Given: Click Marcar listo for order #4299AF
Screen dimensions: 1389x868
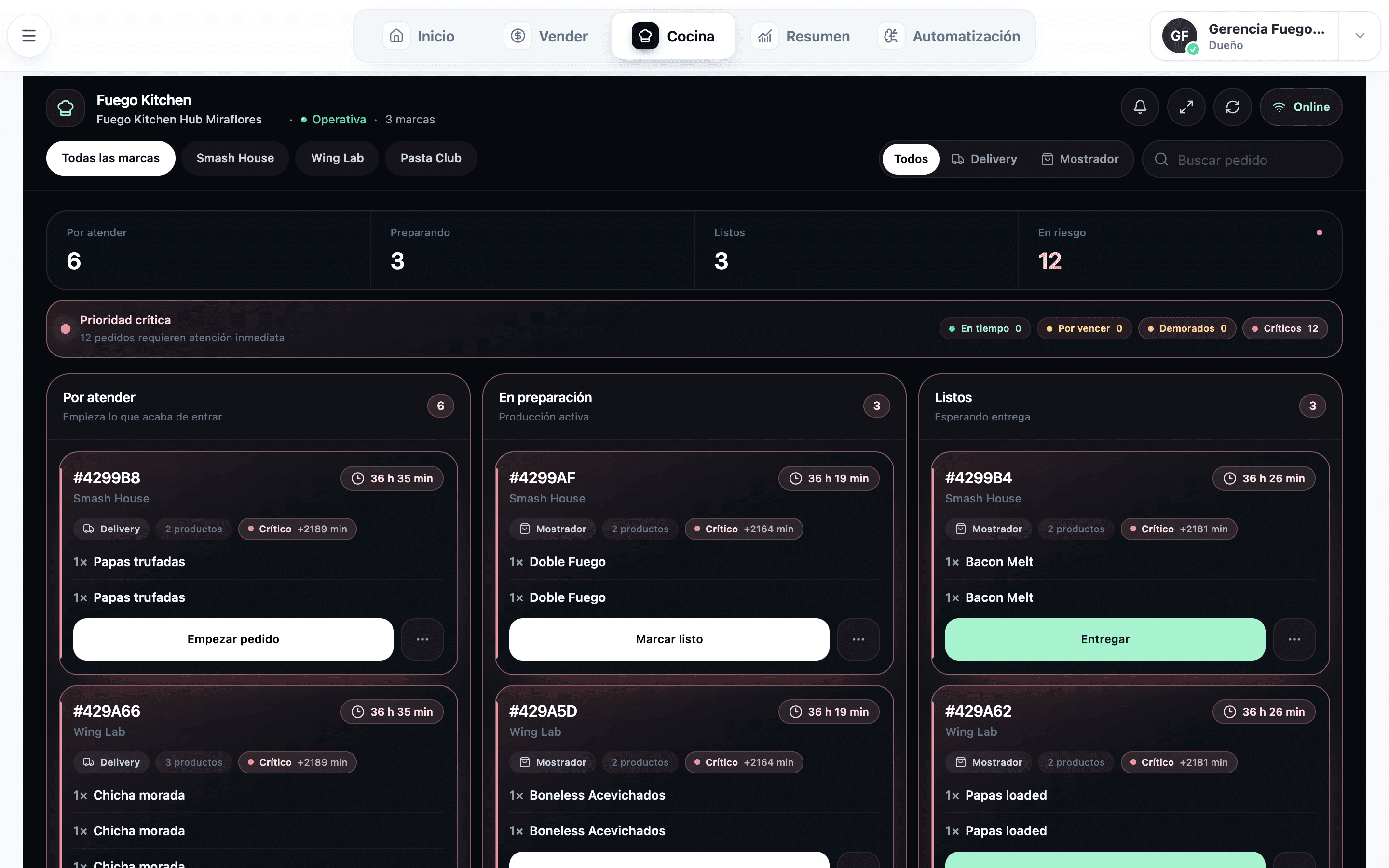Looking at the screenshot, I should [669, 639].
